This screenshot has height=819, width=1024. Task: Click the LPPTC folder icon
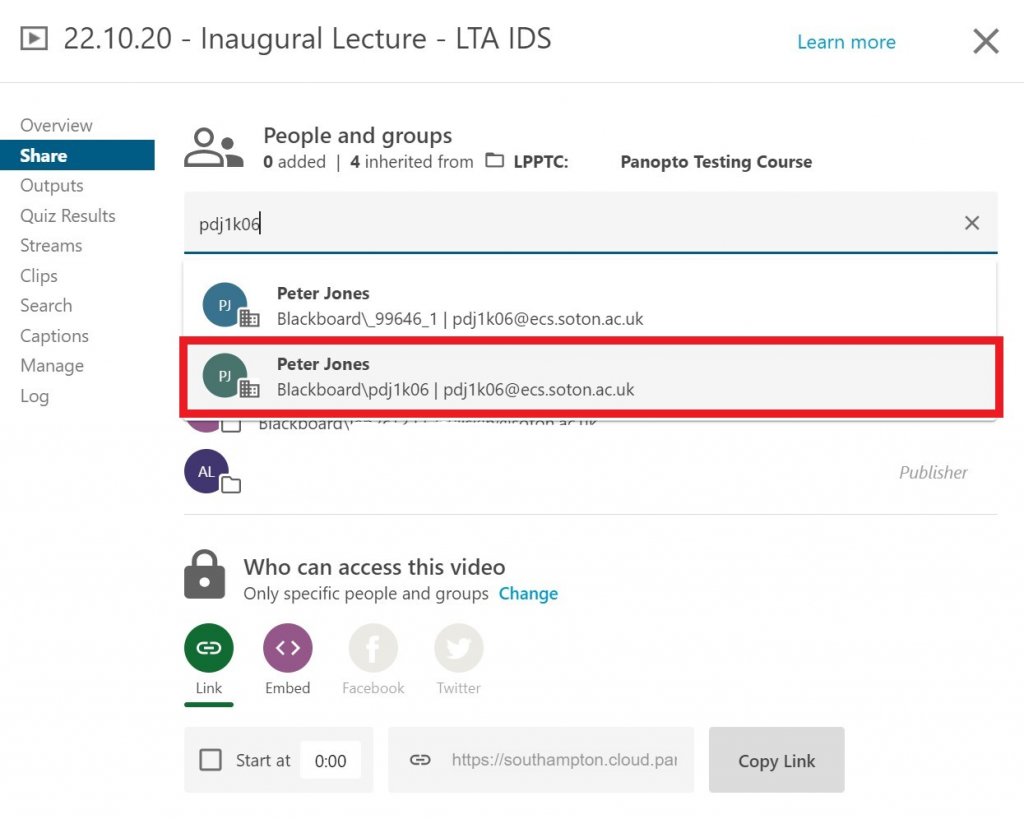point(495,162)
